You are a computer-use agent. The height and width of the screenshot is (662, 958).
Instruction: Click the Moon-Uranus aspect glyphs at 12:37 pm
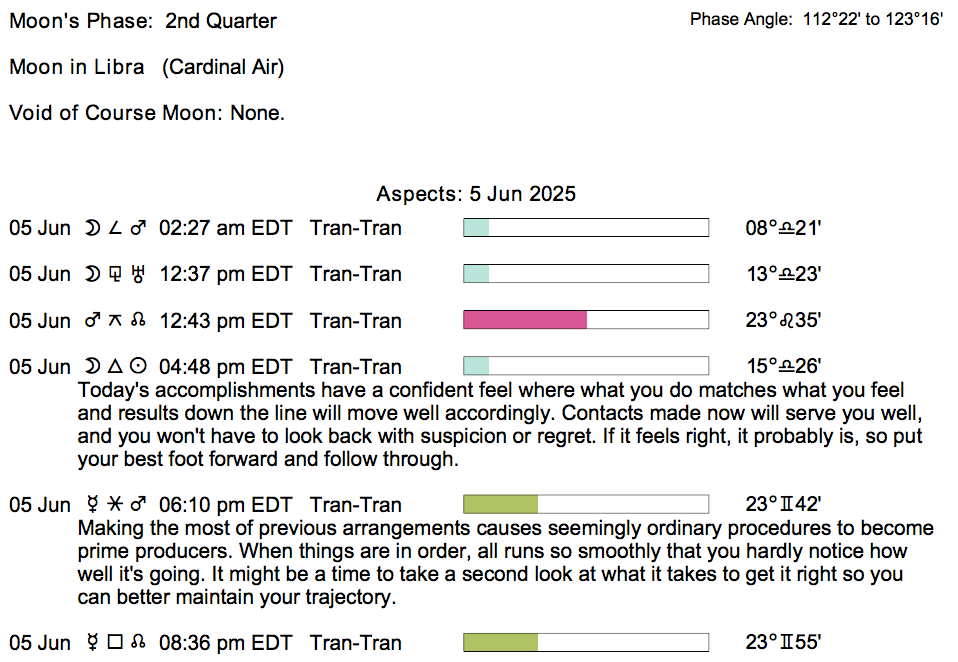click(x=116, y=275)
